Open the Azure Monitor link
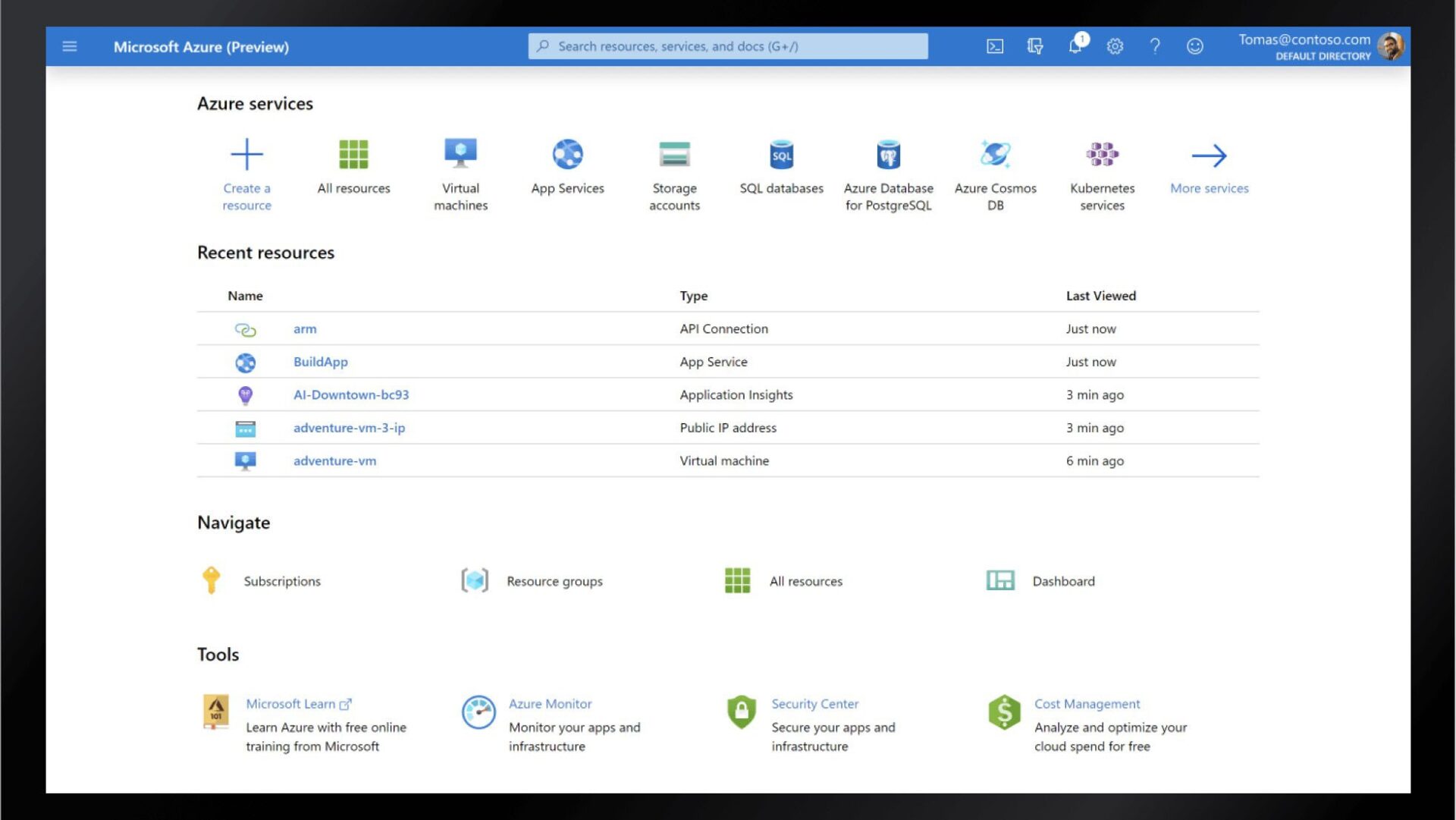1456x820 pixels. [x=550, y=704]
